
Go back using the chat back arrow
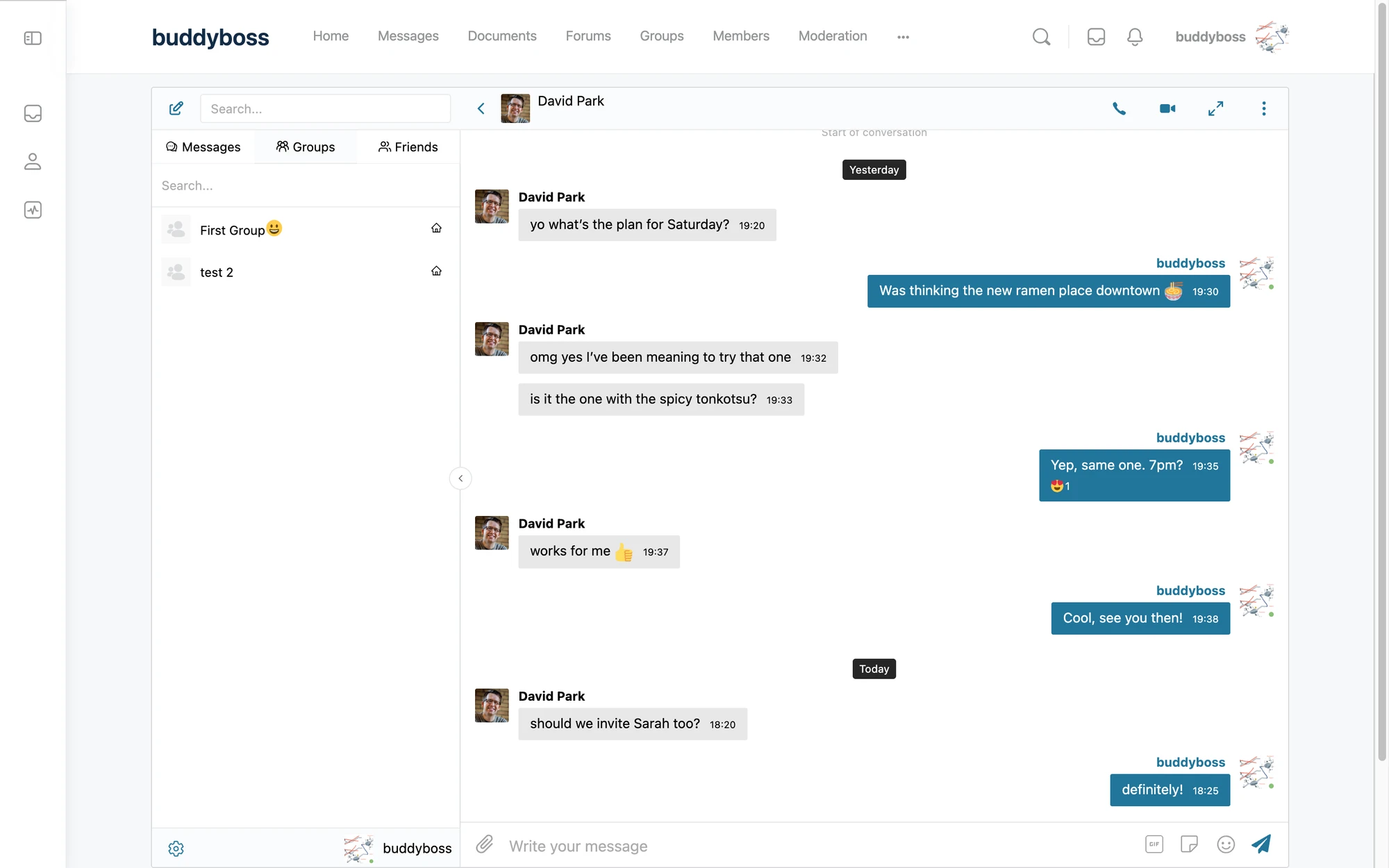pyautogui.click(x=481, y=108)
